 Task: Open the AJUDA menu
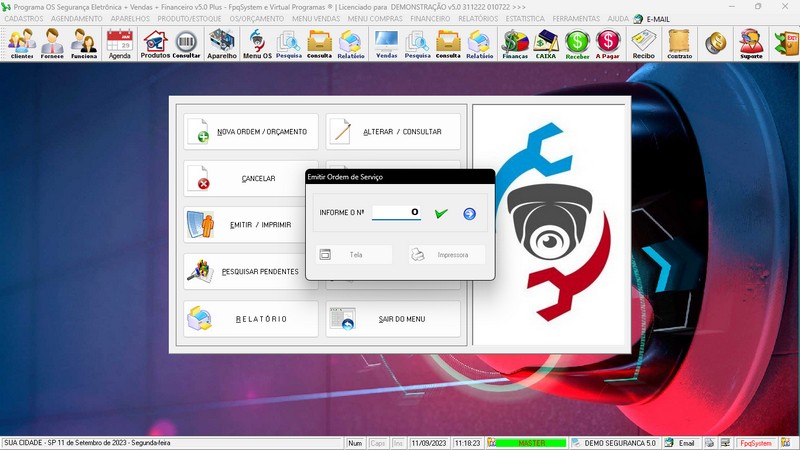pyautogui.click(x=618, y=18)
